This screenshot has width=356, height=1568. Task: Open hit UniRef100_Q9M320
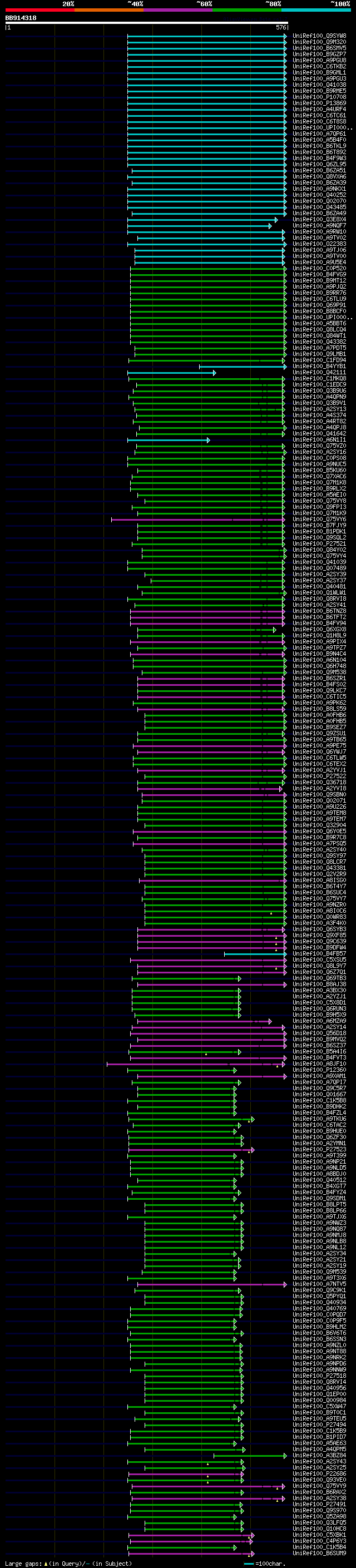pyautogui.click(x=319, y=42)
